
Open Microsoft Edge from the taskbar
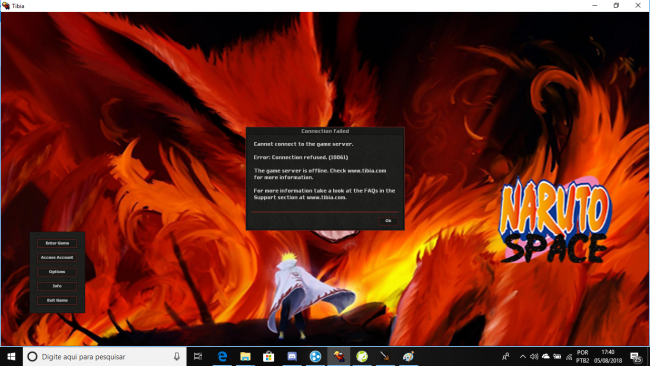point(222,356)
